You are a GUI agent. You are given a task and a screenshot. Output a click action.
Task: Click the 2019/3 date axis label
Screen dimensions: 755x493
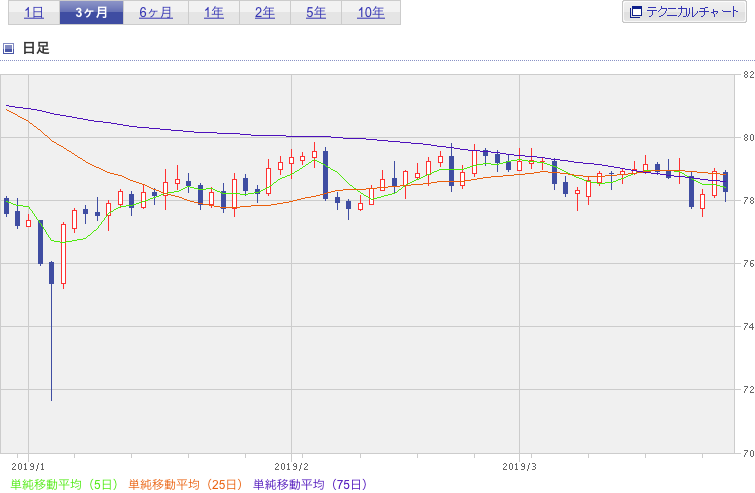tap(519, 467)
